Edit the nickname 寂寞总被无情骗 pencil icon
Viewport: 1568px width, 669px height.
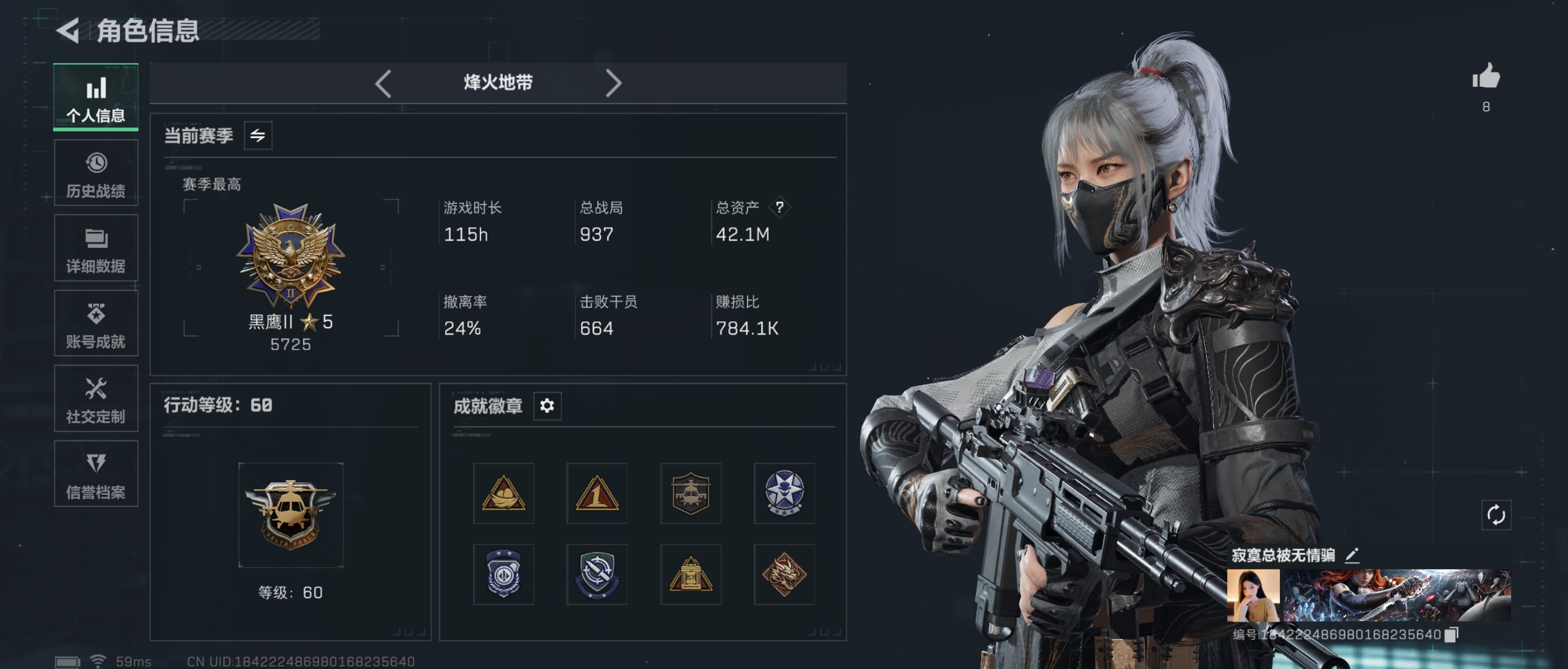click(x=1352, y=555)
